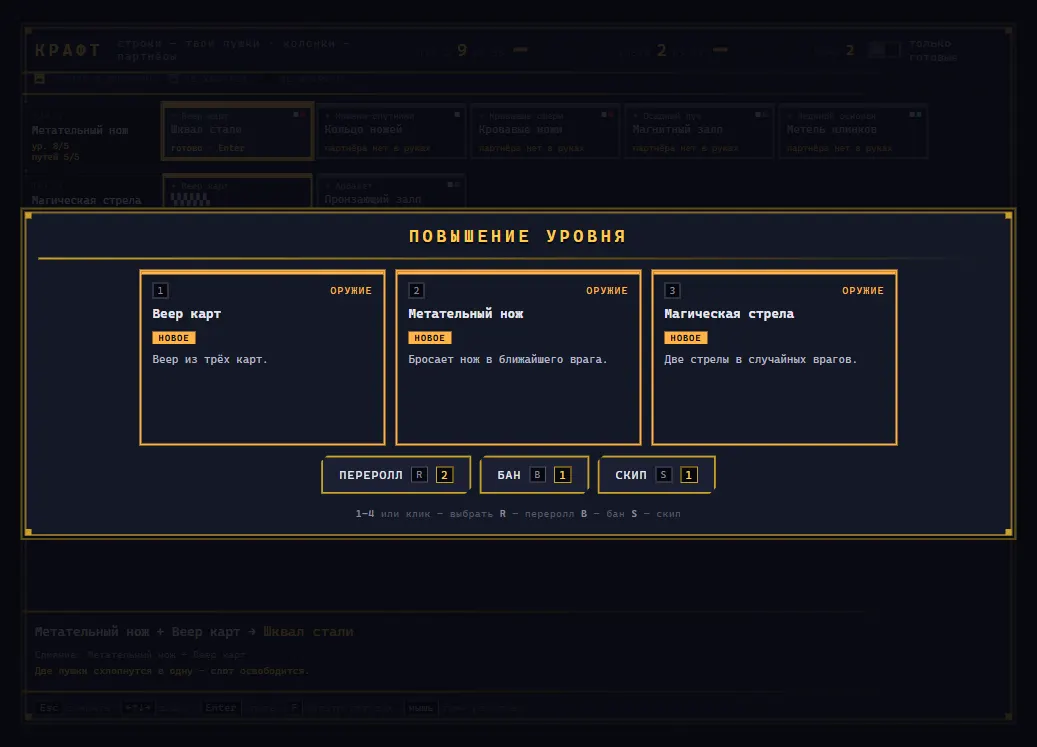Select the Кольцо ножей recipe in background craft panel
Viewport: 1037px width, 747px height.
point(392,131)
